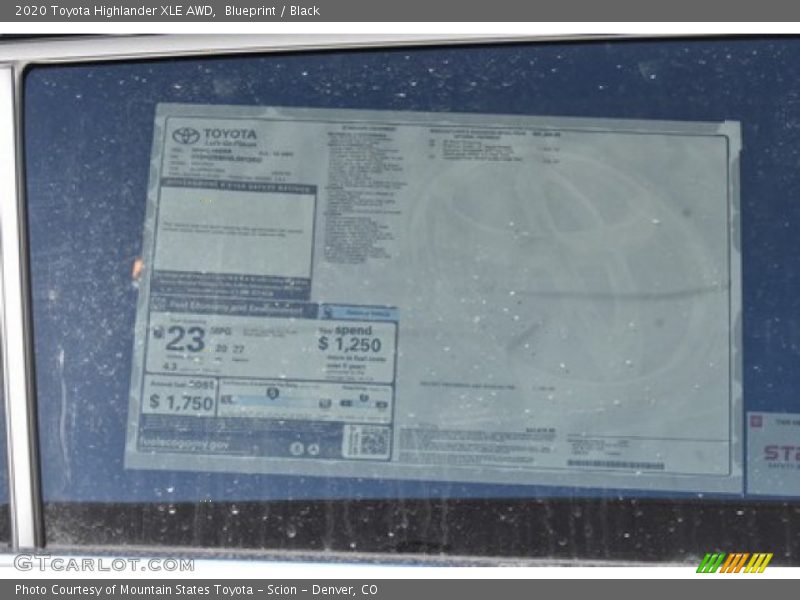Viewport: 800px width, 600px height.
Task: Click the barcode at the sticker's lower right
Action: (x=616, y=465)
